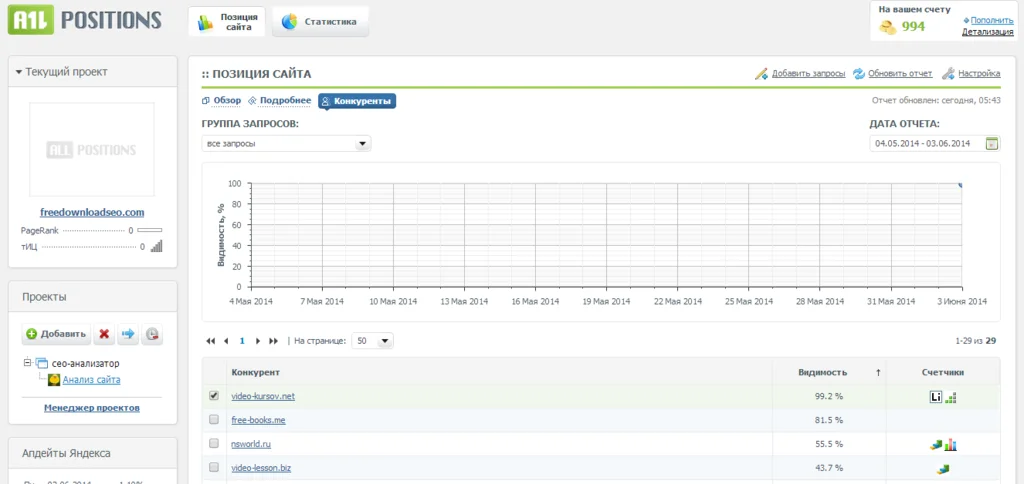Click the Анализ сайта project icon
The image size is (1024, 484).
point(54,379)
